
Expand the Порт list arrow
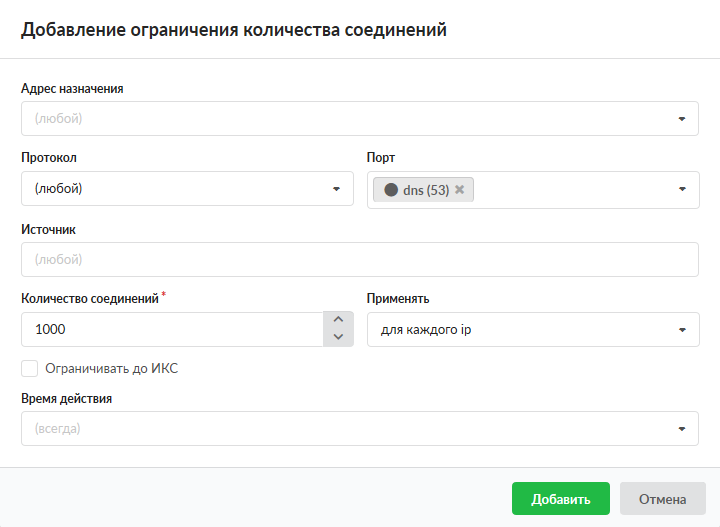pos(682,189)
